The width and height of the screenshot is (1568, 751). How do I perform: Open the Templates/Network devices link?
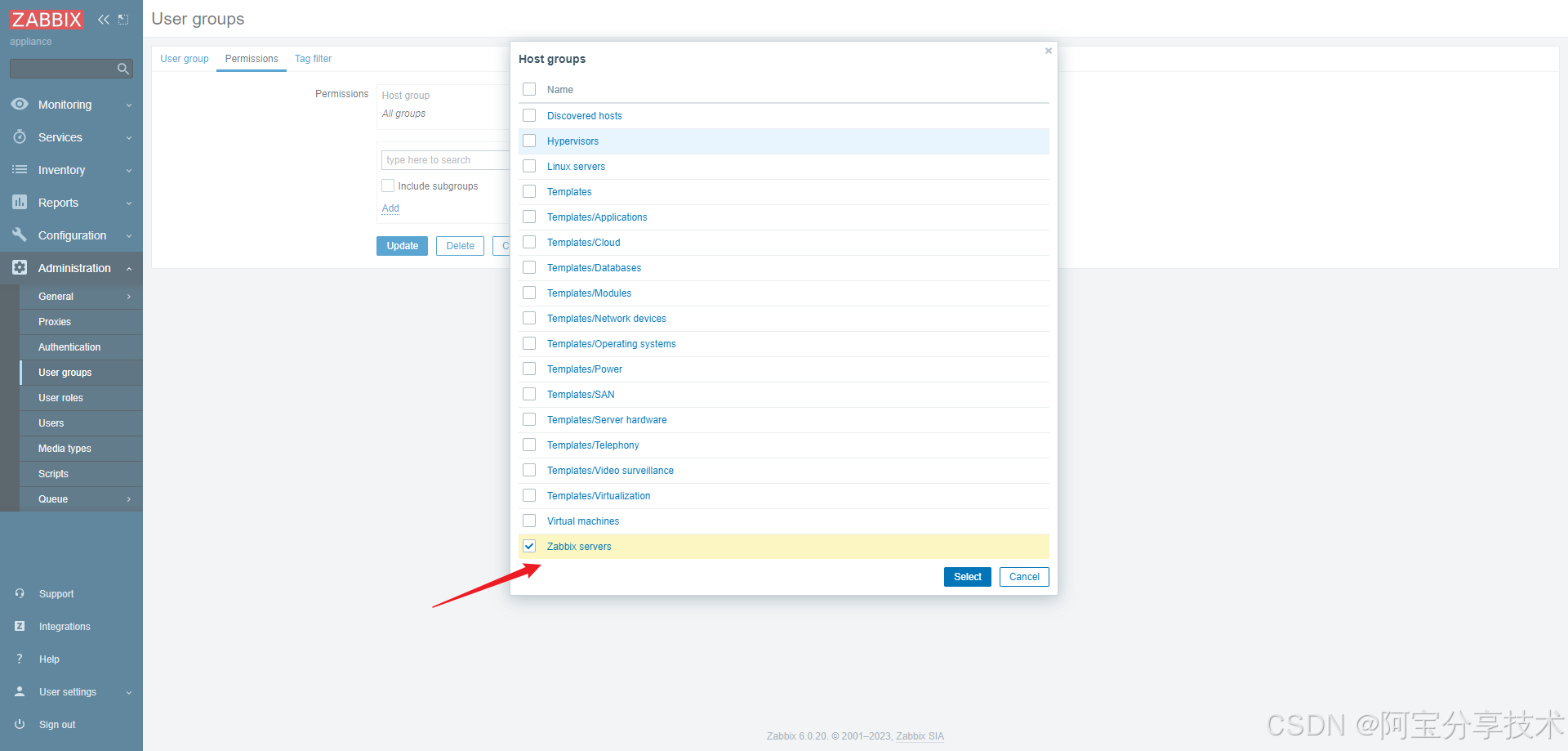point(607,319)
